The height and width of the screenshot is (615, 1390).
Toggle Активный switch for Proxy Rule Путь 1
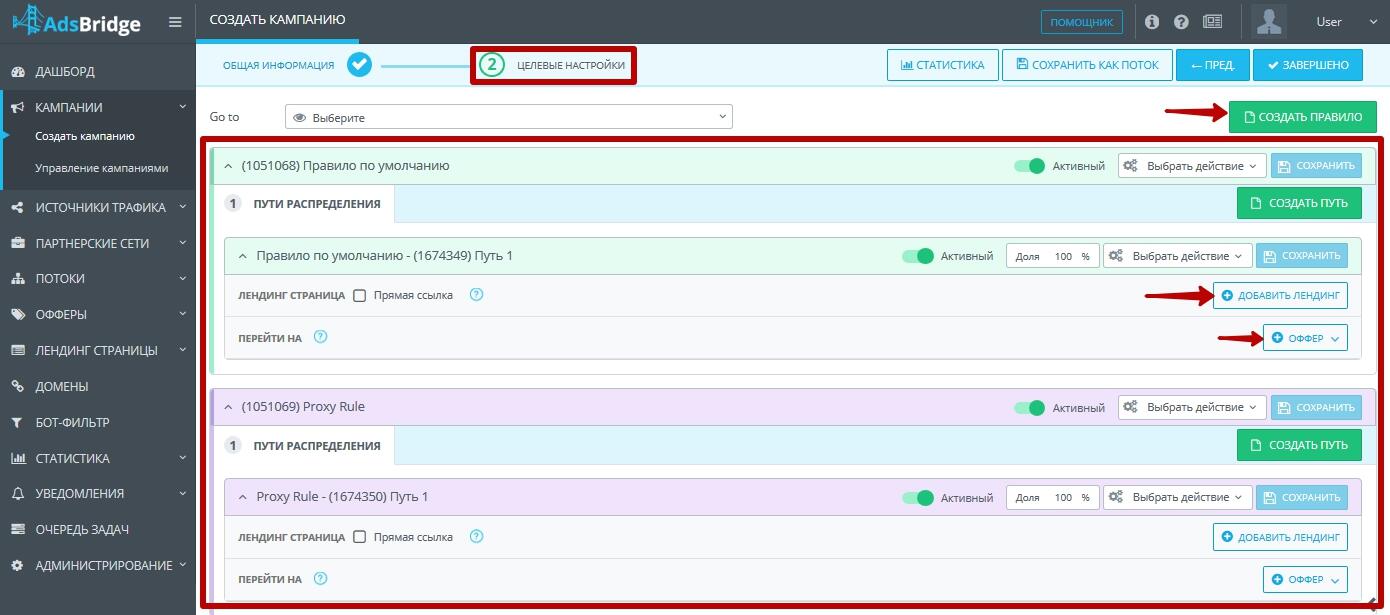click(917, 497)
